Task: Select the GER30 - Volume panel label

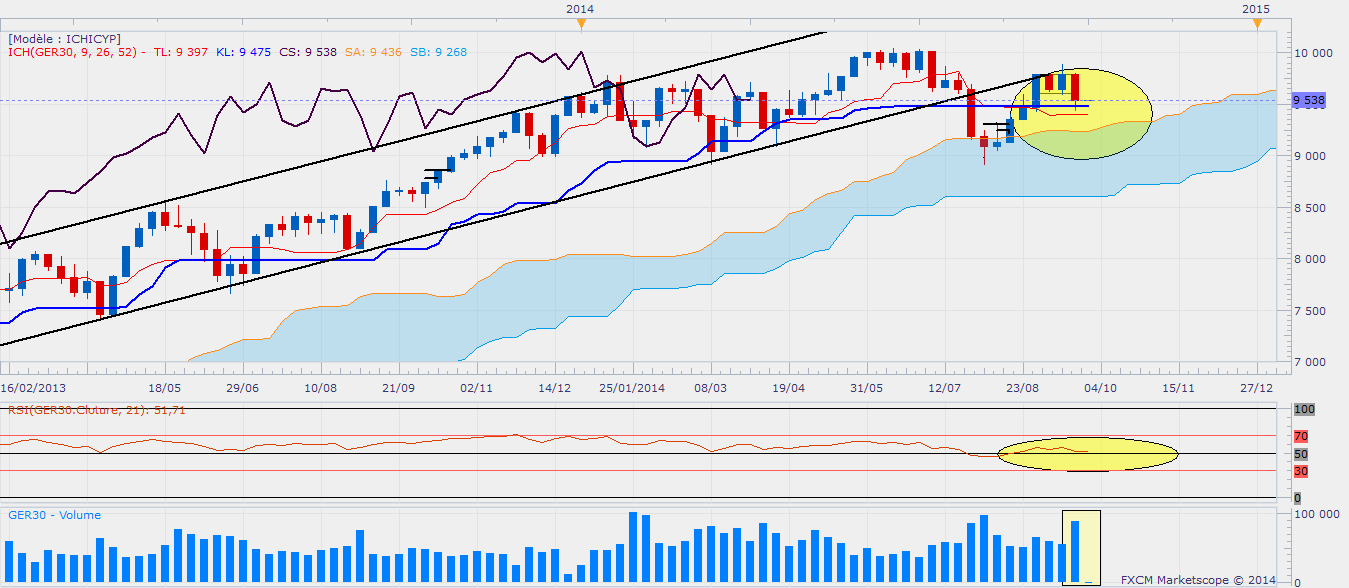Action: tap(54, 515)
